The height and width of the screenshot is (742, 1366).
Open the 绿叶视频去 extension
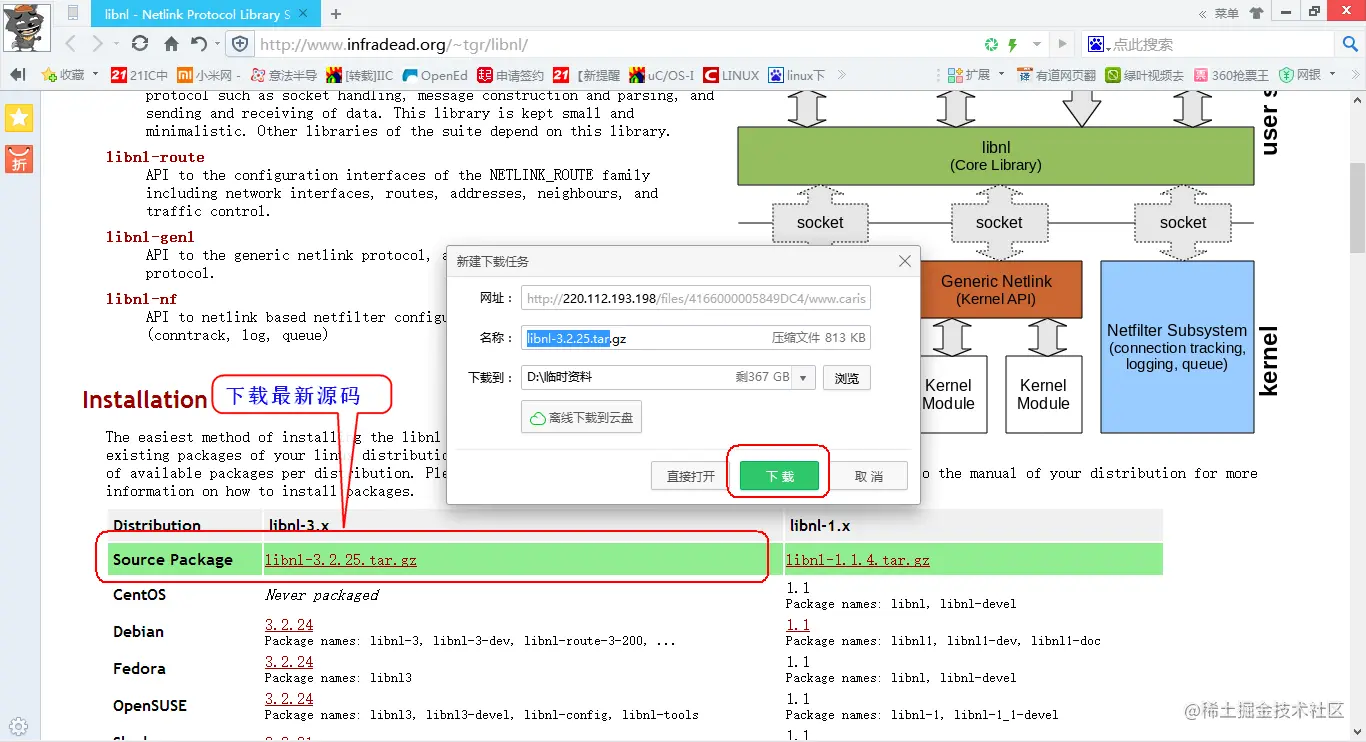click(x=1144, y=75)
